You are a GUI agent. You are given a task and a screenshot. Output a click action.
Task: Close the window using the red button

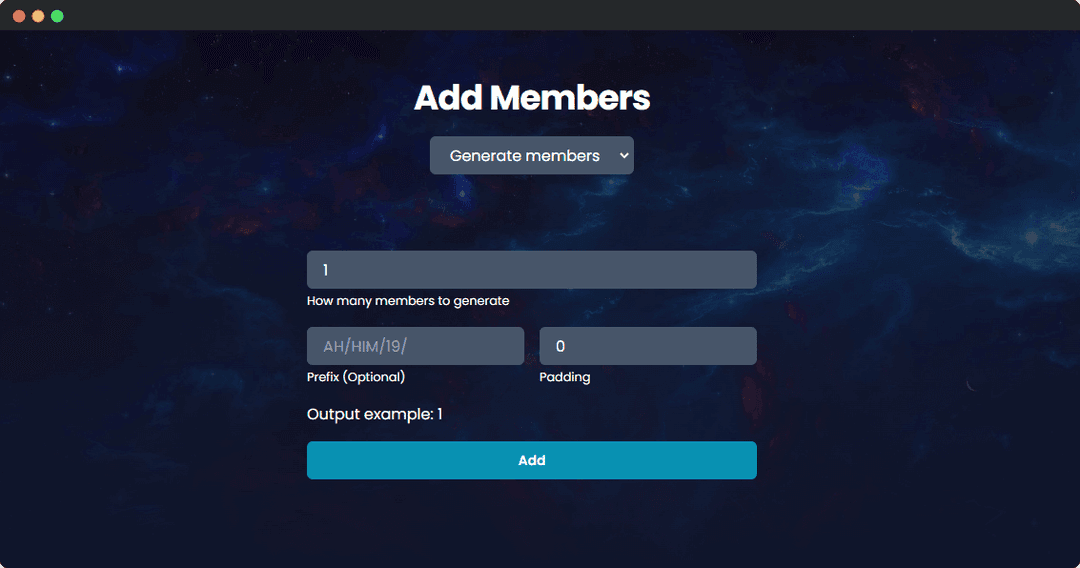point(19,16)
